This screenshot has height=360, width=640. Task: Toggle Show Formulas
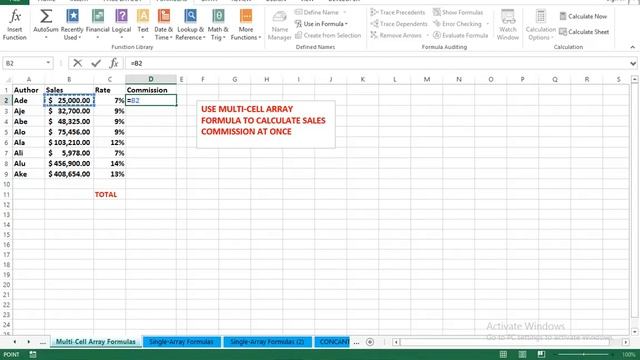click(x=458, y=12)
